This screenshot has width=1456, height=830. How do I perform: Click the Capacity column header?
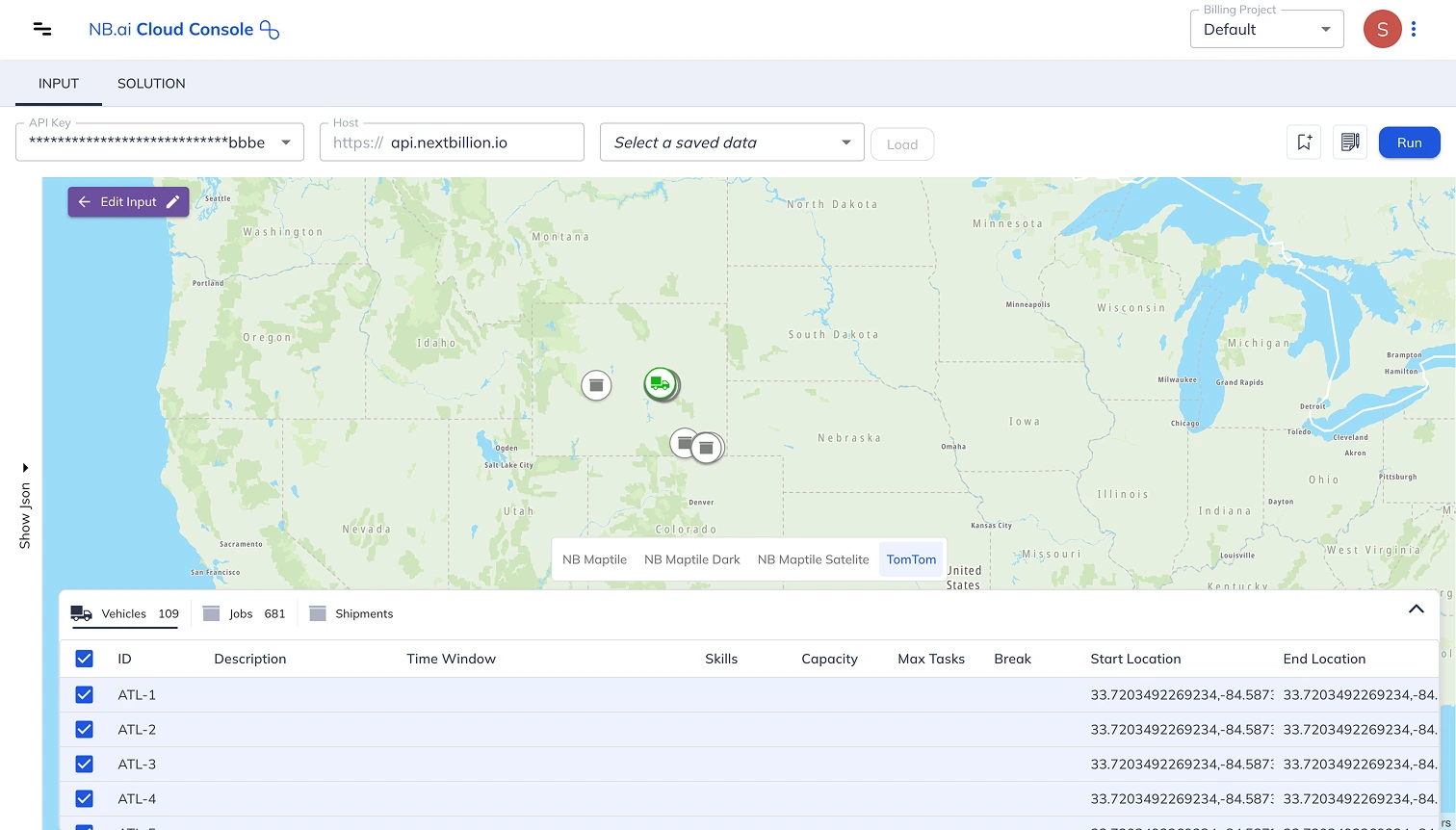829,659
